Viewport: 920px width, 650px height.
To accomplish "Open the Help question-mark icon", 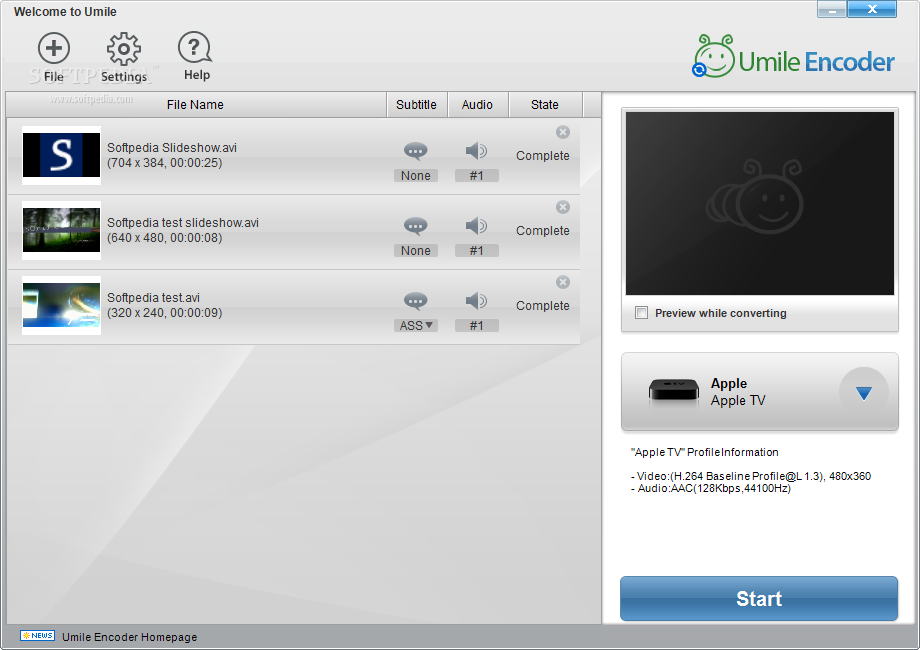I will [x=195, y=56].
